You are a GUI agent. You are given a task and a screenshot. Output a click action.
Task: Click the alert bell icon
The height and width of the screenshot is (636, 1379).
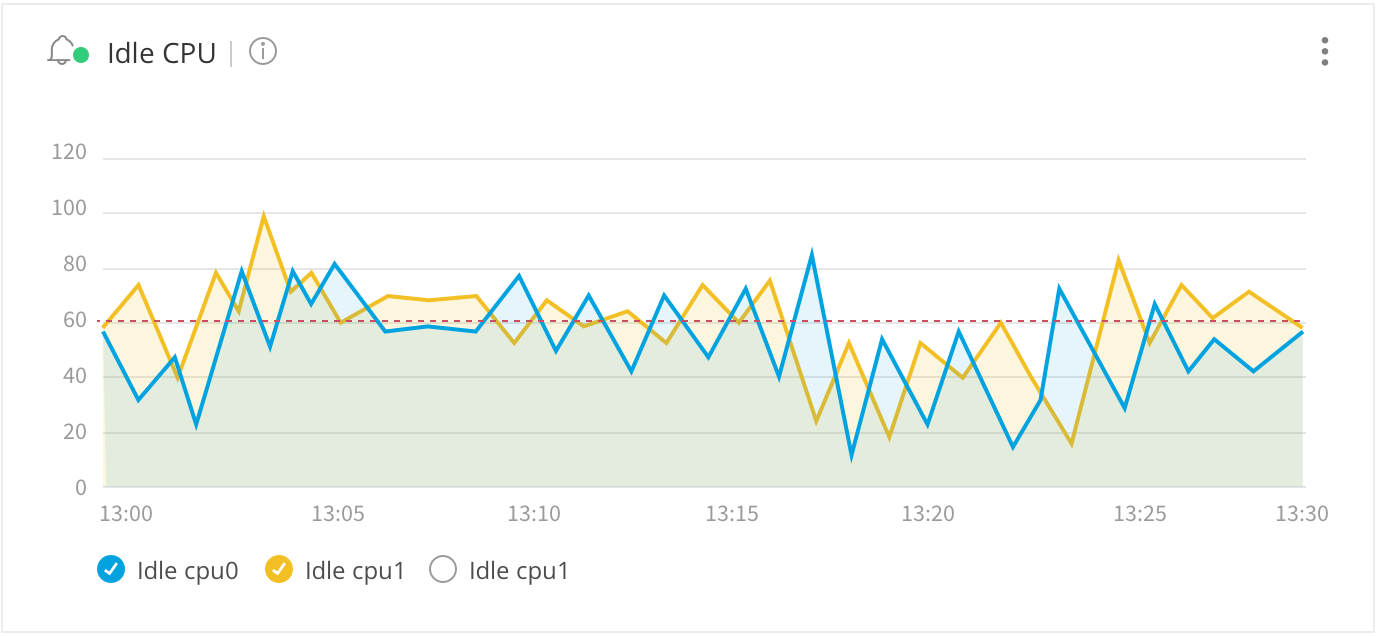(x=61, y=51)
